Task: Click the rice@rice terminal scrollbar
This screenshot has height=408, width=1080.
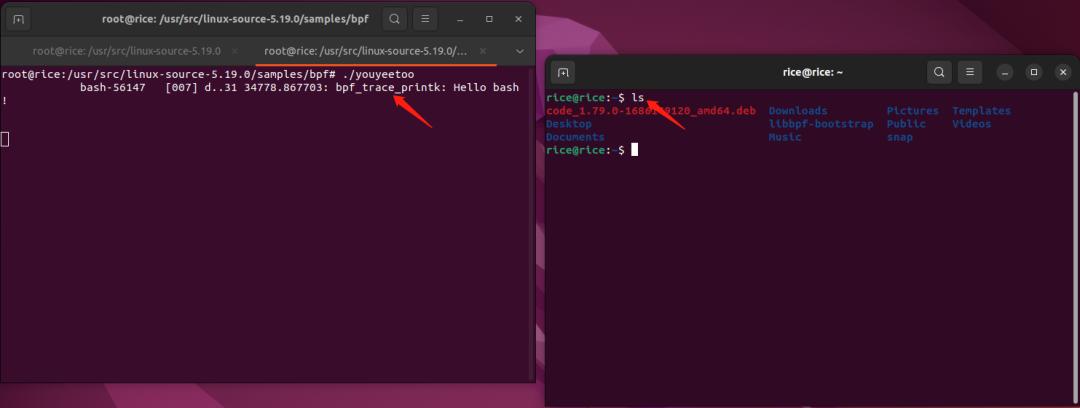Action: coord(1075,247)
